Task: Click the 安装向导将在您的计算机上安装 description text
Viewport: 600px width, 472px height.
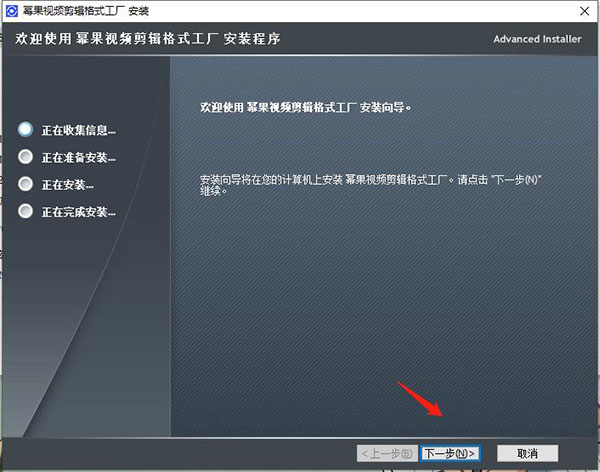Action: (x=370, y=185)
